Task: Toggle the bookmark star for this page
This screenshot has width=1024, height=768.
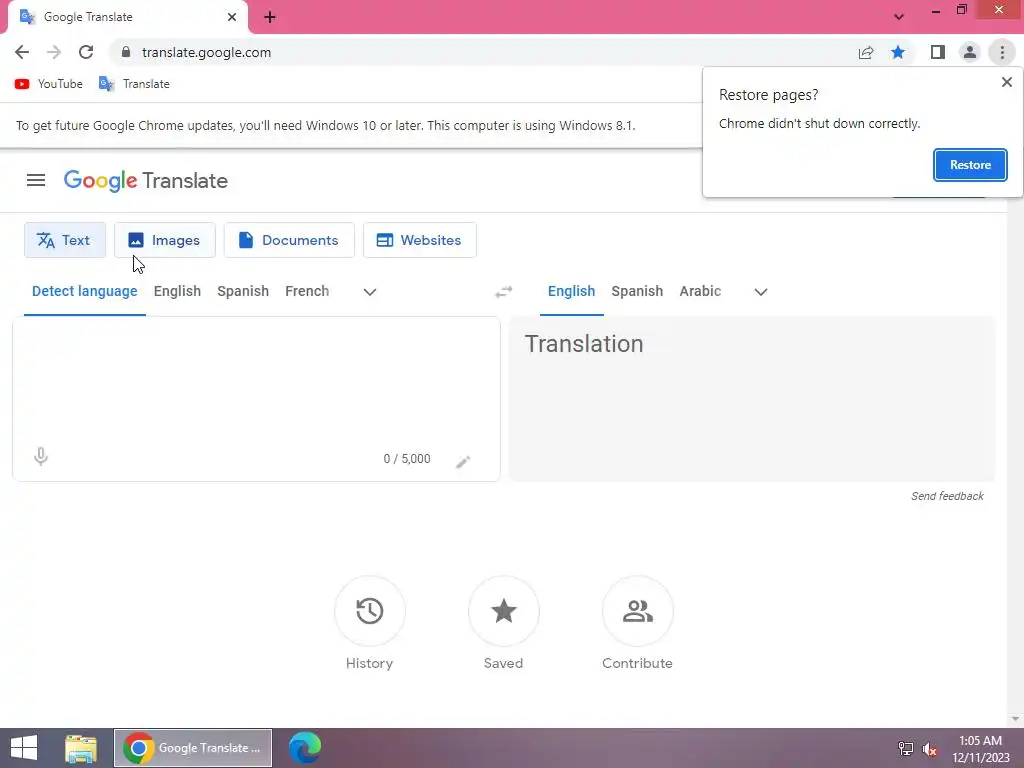Action: pyautogui.click(x=898, y=52)
